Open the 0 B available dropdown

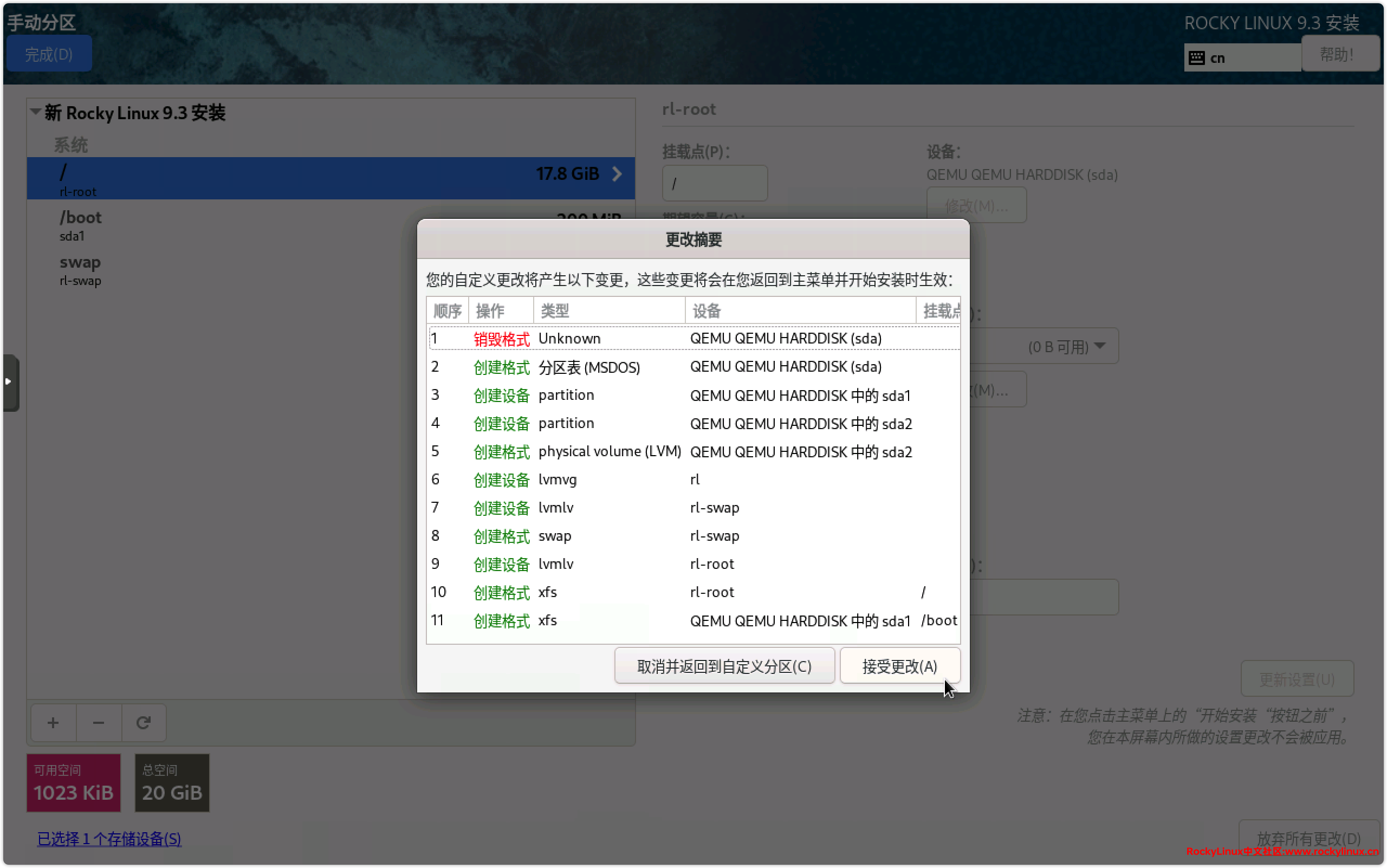tap(1067, 346)
